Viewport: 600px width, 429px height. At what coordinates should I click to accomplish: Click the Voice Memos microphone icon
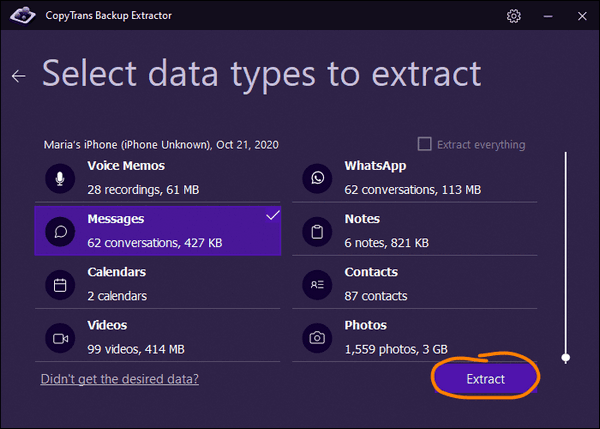[x=60, y=179]
